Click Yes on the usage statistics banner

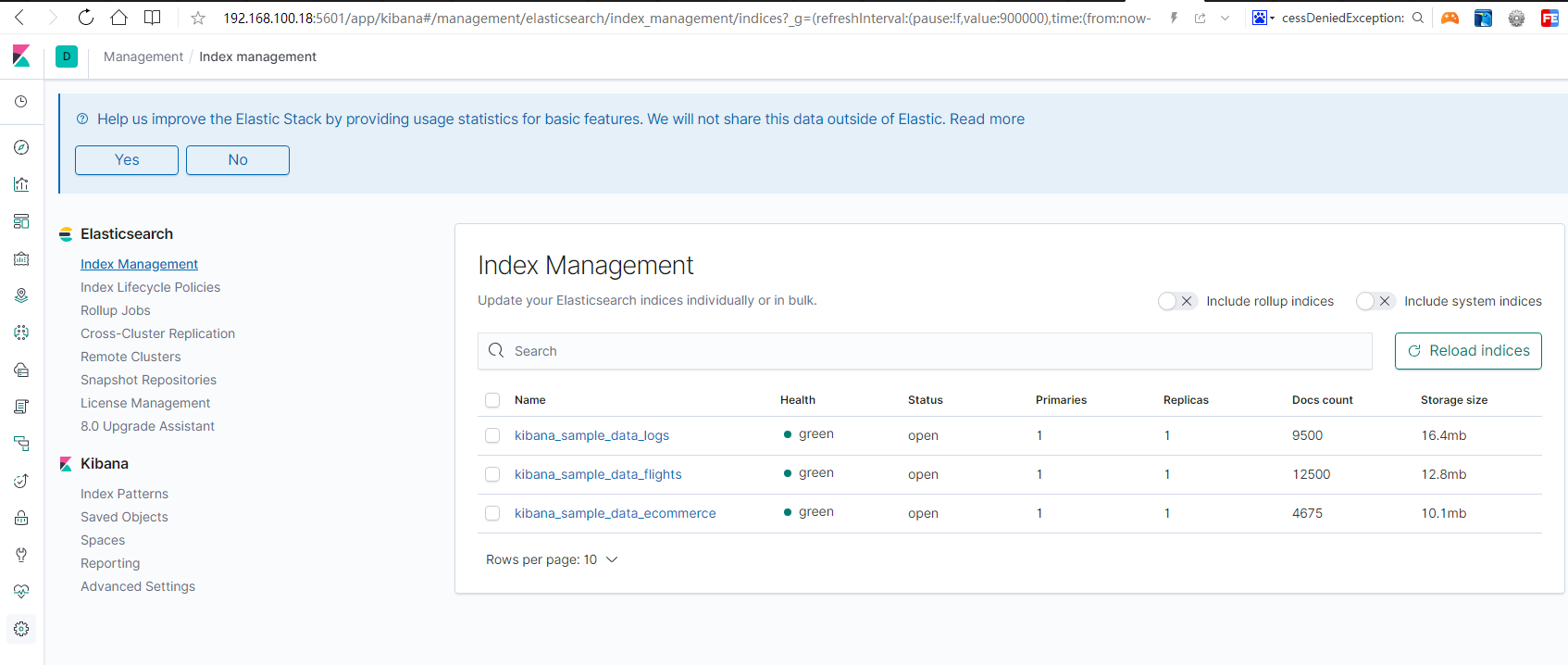(127, 159)
